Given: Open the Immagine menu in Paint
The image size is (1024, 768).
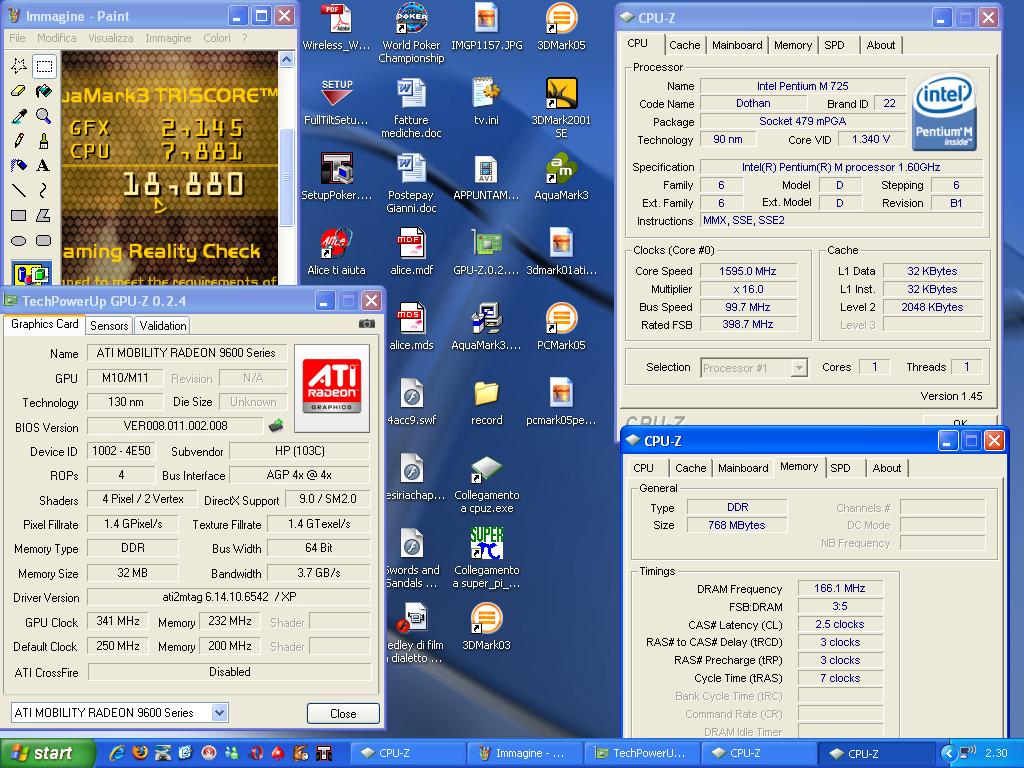Looking at the screenshot, I should (x=168, y=38).
